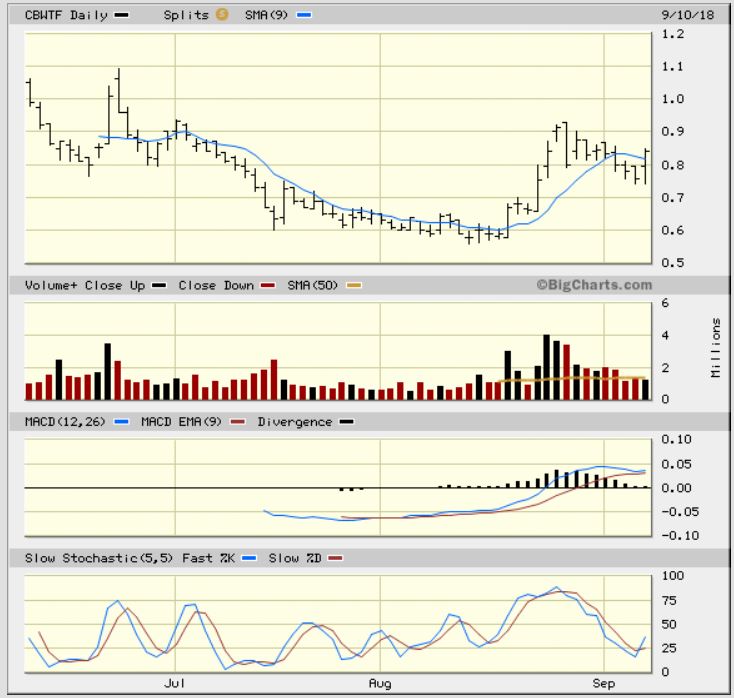Click the Aug label on time axis
Viewport: 734px width, 698px height.
[380, 683]
